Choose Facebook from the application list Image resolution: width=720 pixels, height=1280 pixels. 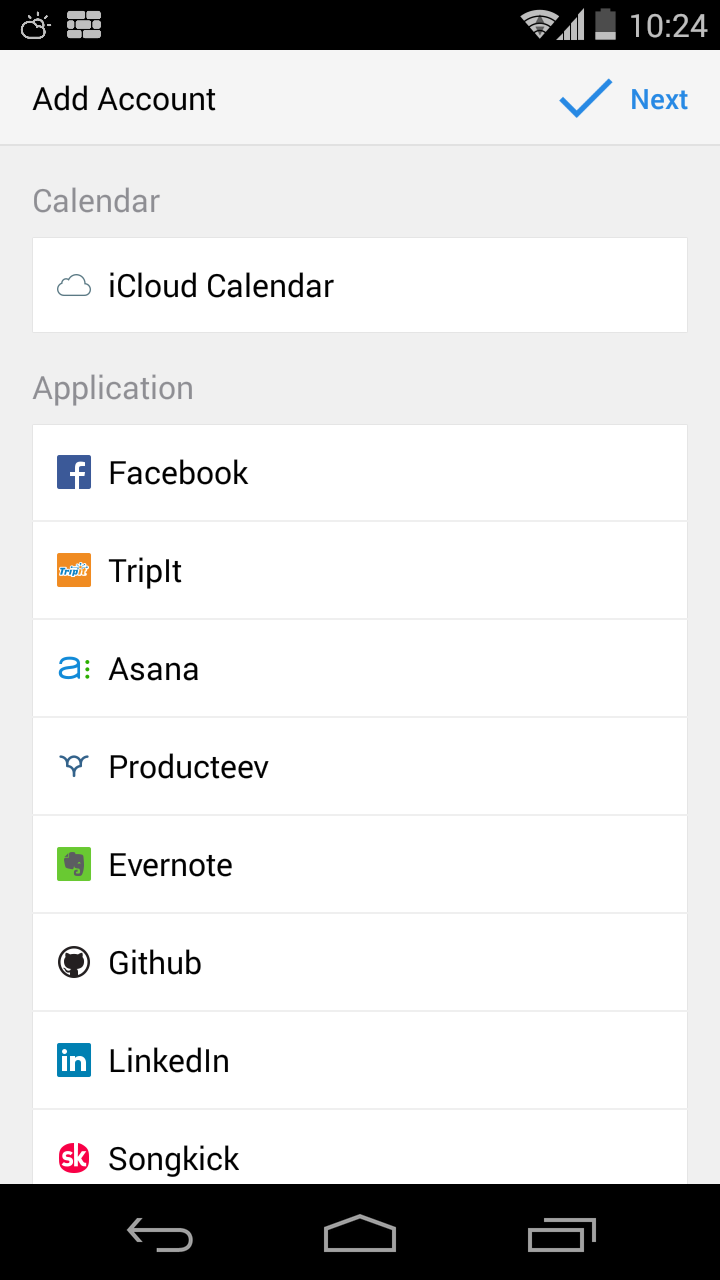[360, 473]
